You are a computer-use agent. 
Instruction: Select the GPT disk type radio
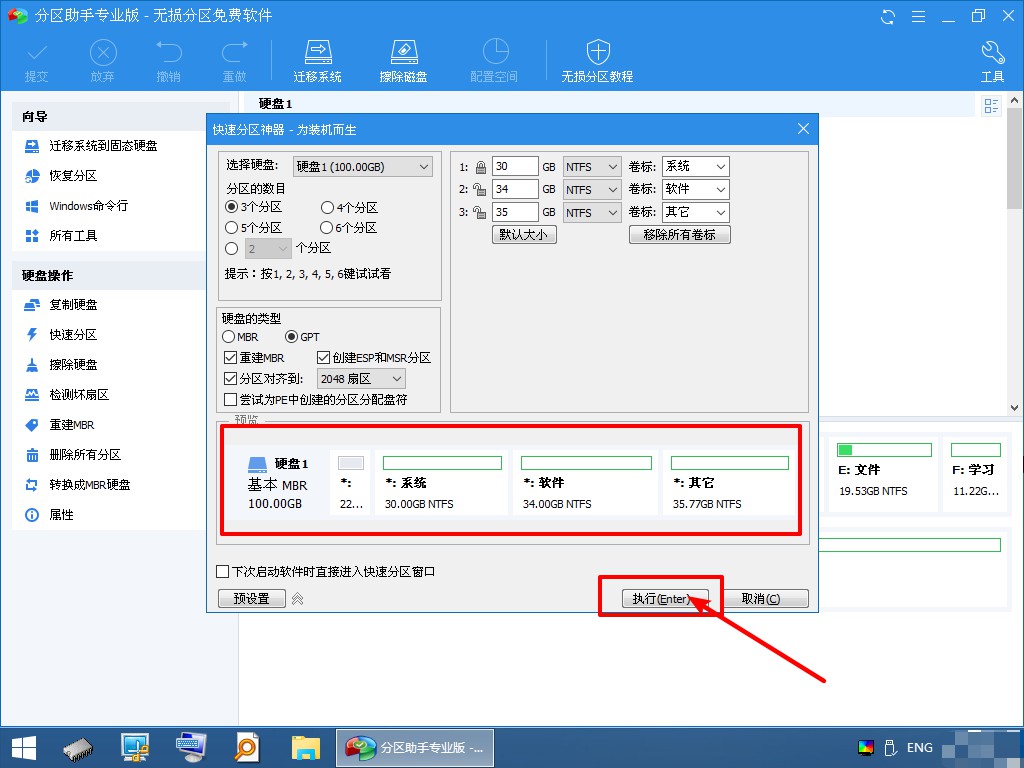[x=291, y=337]
